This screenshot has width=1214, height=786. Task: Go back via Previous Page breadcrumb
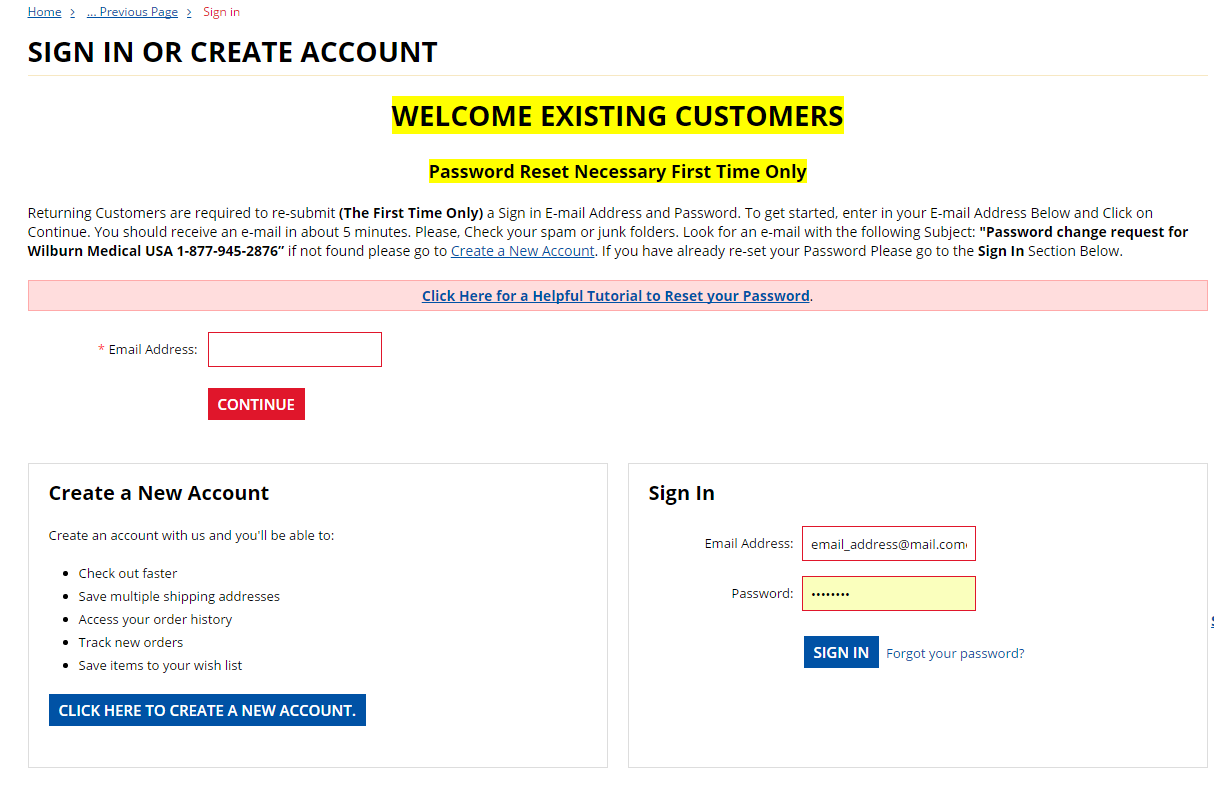[x=132, y=12]
